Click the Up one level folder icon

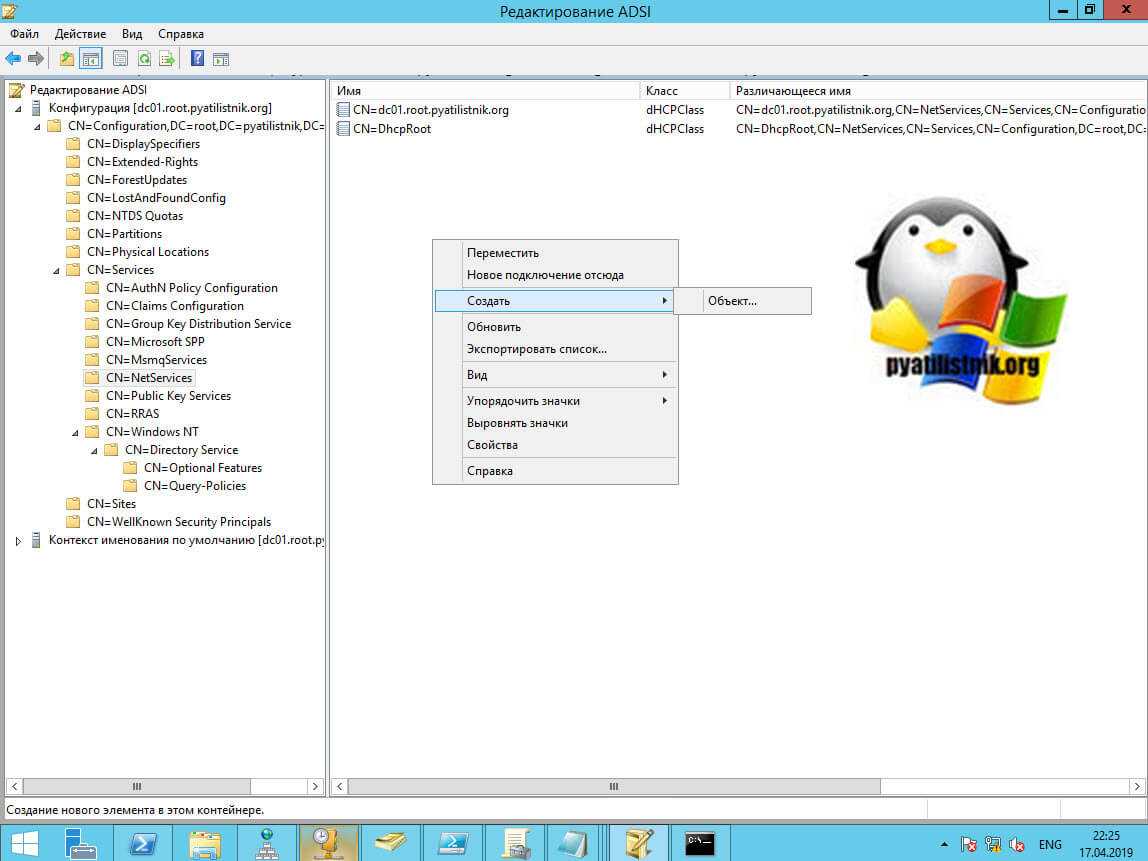67,59
